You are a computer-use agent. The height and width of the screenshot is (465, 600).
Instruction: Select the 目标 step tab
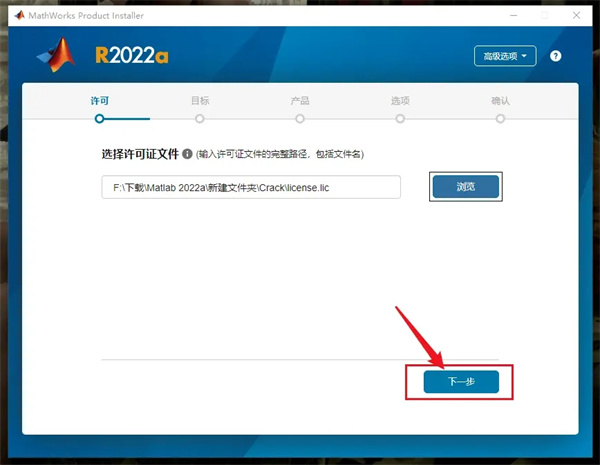pyautogui.click(x=200, y=101)
